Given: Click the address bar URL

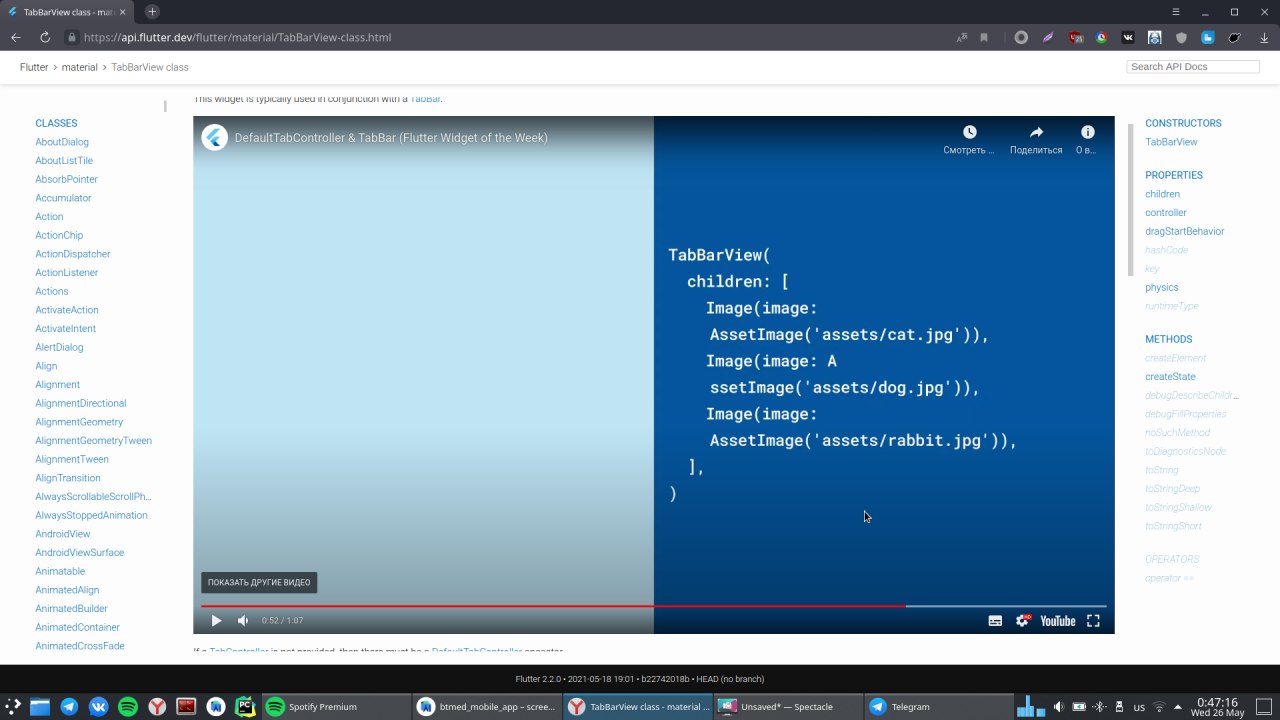Looking at the screenshot, I should click(x=237, y=37).
